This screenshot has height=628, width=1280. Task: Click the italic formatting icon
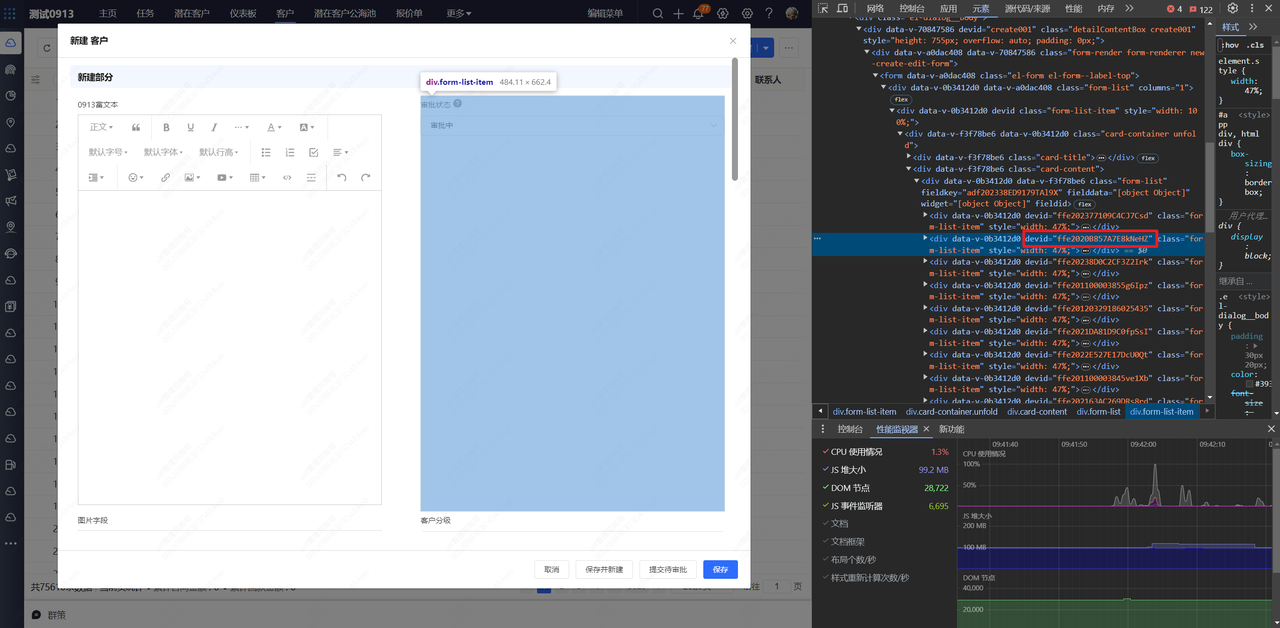[x=214, y=127]
